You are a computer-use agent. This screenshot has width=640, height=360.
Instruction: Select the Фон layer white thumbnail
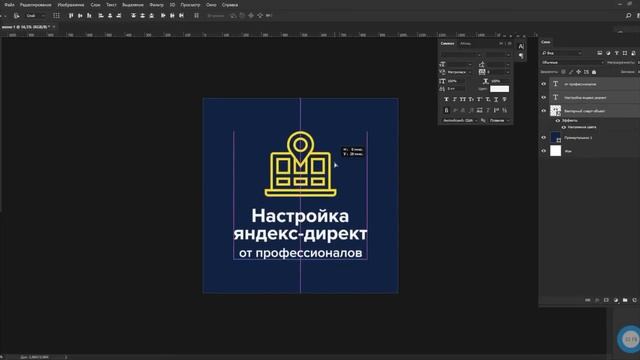[556, 151]
